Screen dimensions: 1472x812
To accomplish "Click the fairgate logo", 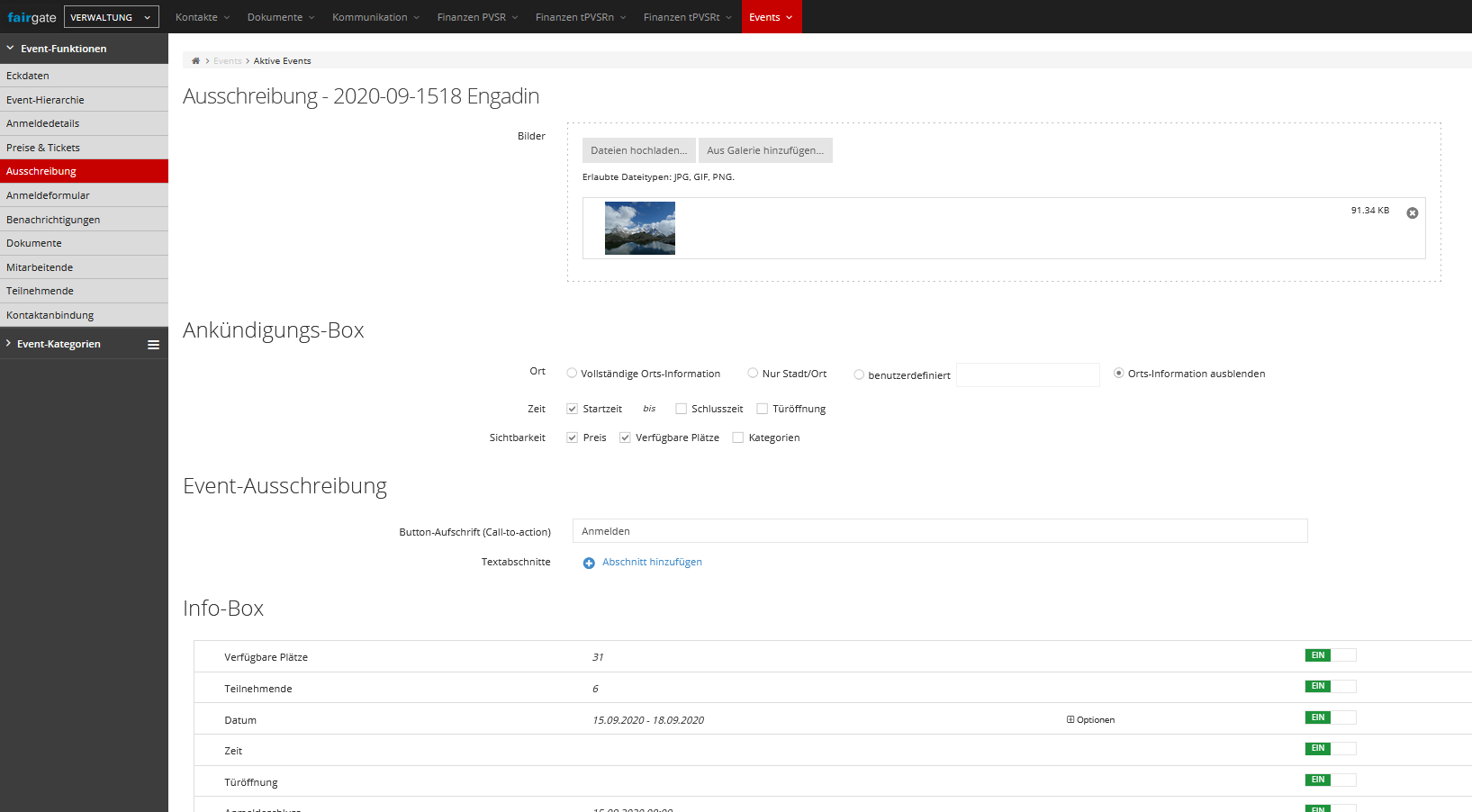I will point(32,17).
